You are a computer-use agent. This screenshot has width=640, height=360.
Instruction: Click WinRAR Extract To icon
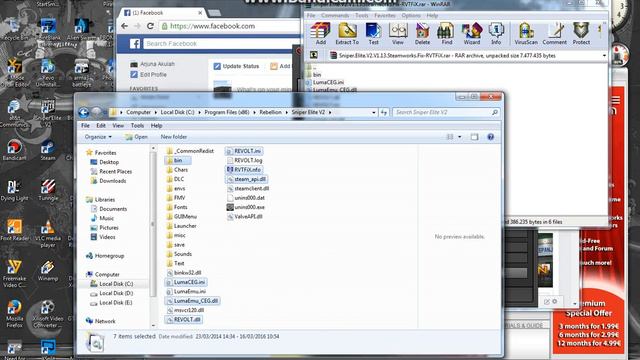(347, 33)
